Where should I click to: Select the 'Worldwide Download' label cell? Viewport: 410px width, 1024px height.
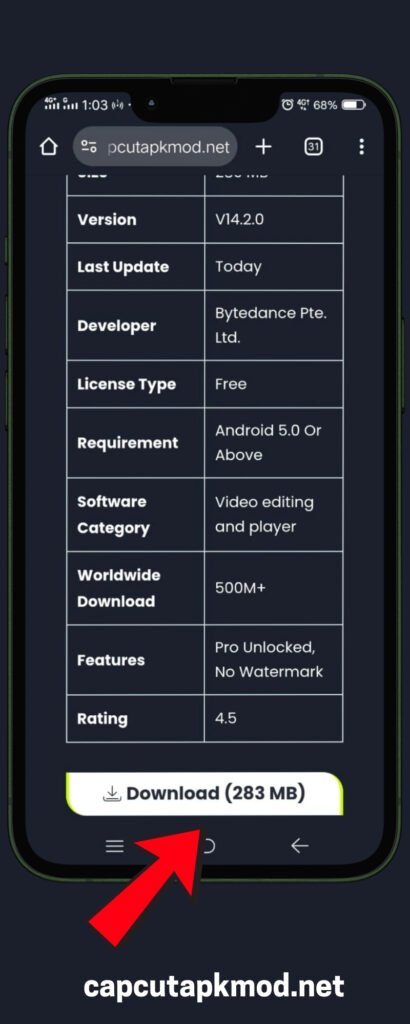(136, 588)
